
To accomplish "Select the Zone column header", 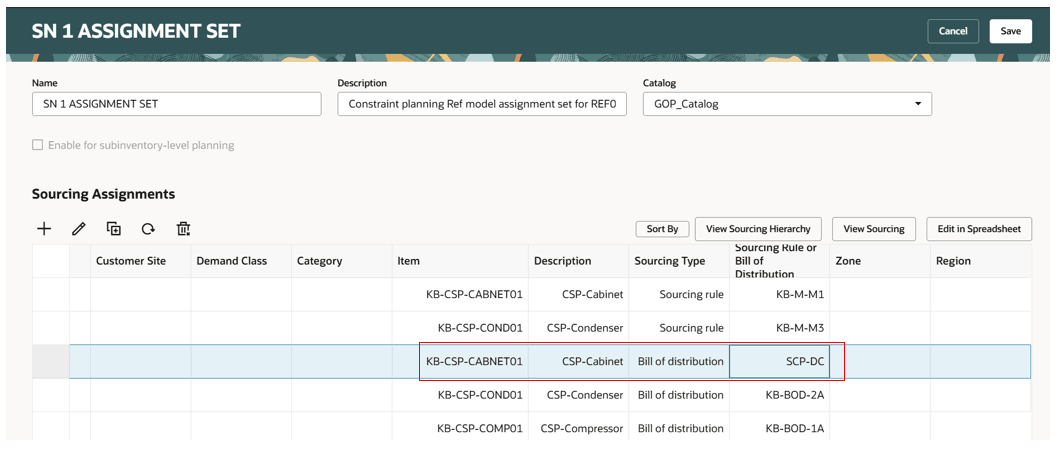I will pyautogui.click(x=880, y=261).
